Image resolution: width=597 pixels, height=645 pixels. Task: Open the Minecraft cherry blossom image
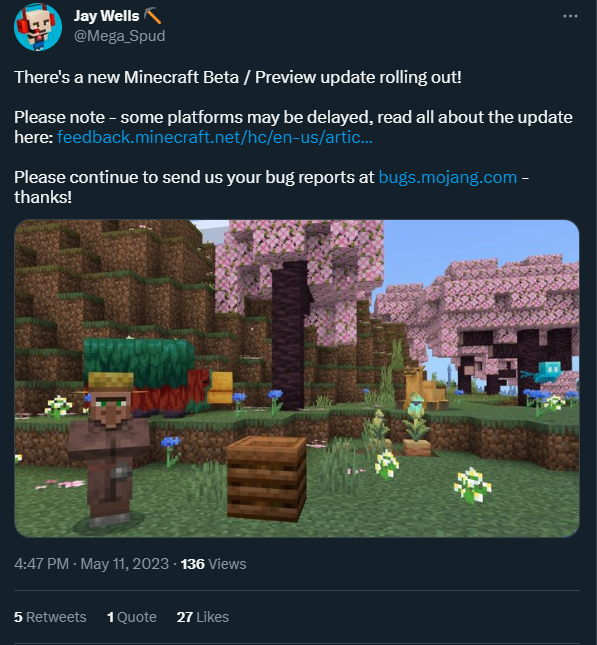pyautogui.click(x=297, y=378)
